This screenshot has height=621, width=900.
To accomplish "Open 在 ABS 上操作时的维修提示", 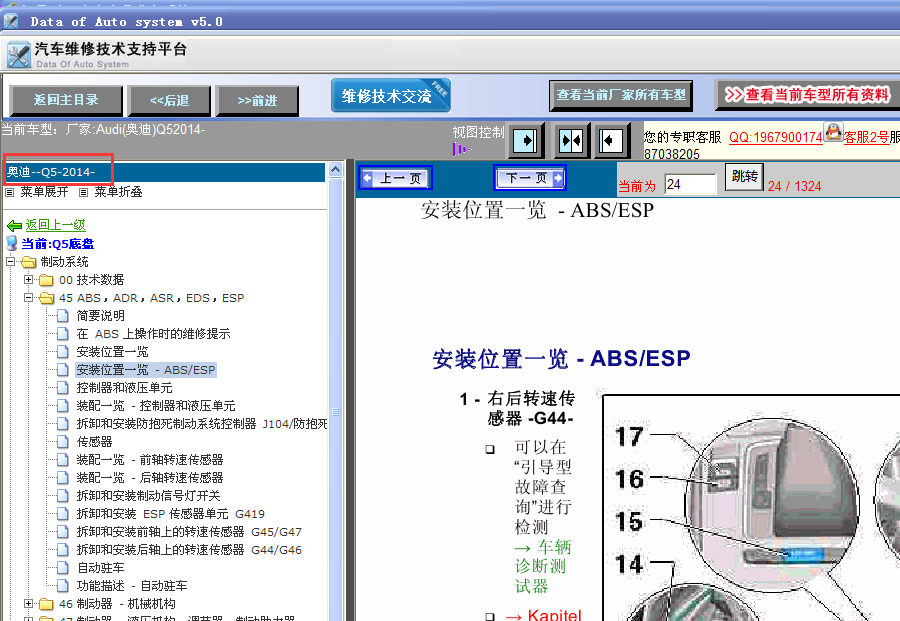I will [x=153, y=334].
